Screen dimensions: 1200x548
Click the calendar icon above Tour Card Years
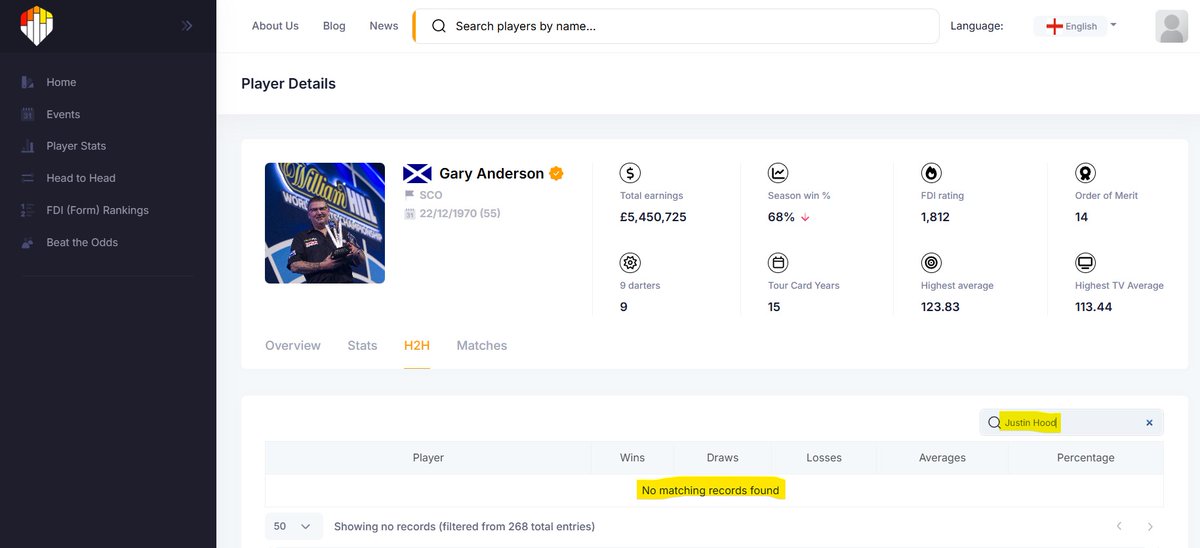pos(778,263)
